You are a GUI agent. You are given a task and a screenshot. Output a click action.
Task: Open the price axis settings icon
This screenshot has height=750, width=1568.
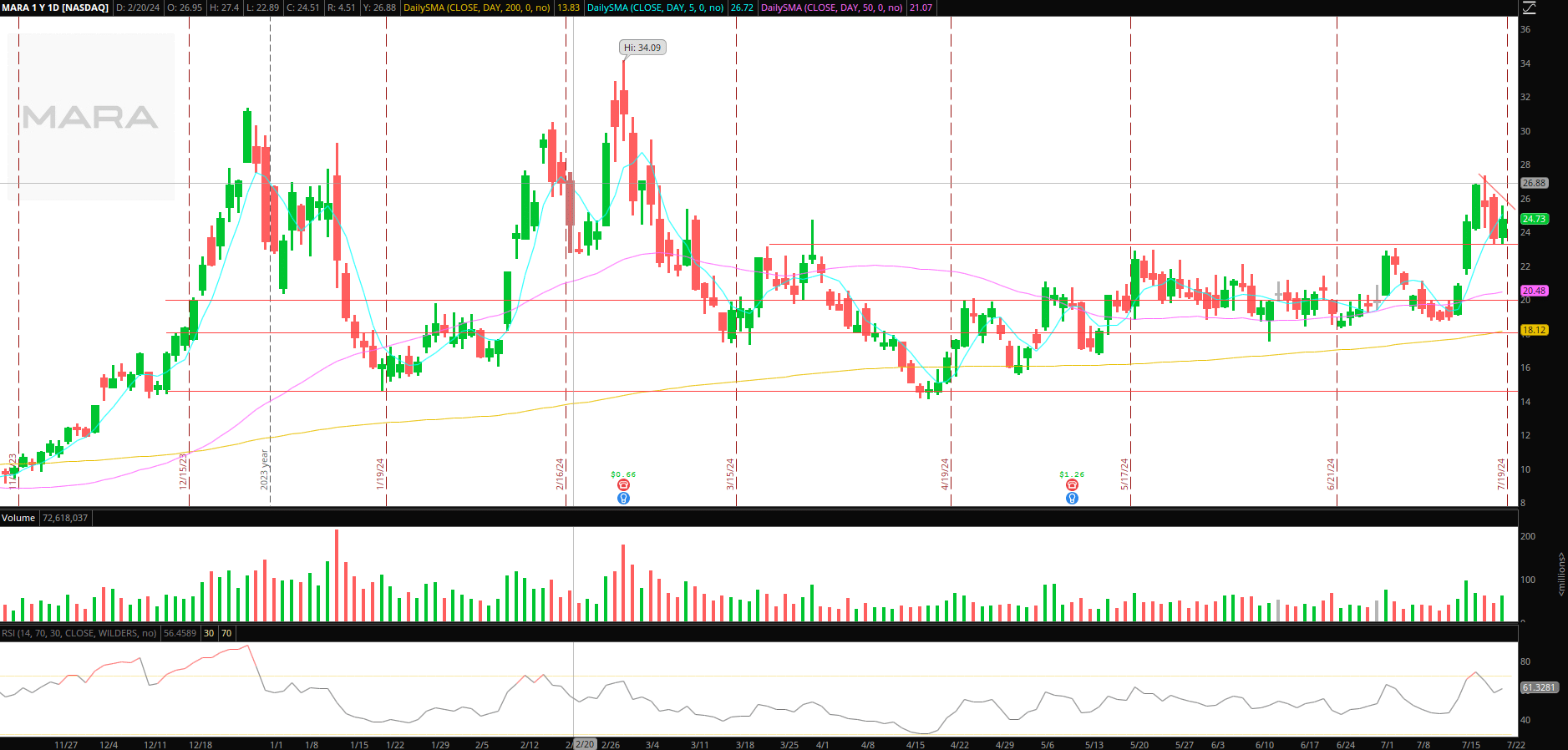point(1529,8)
